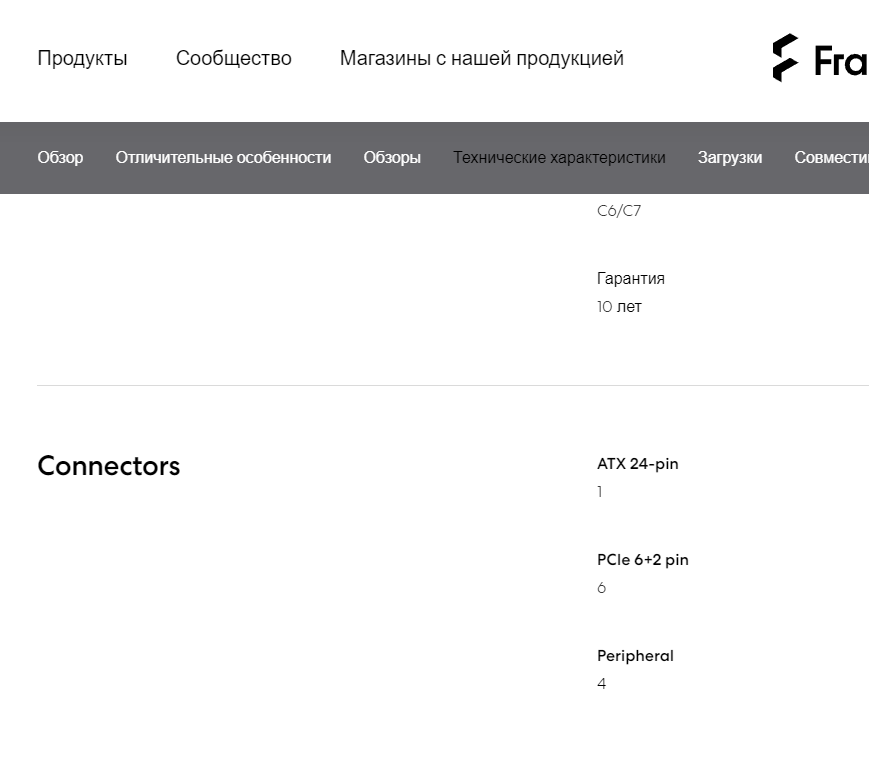Click the 10 лет warranty value
The height and width of the screenshot is (758, 869).
pyautogui.click(x=619, y=306)
